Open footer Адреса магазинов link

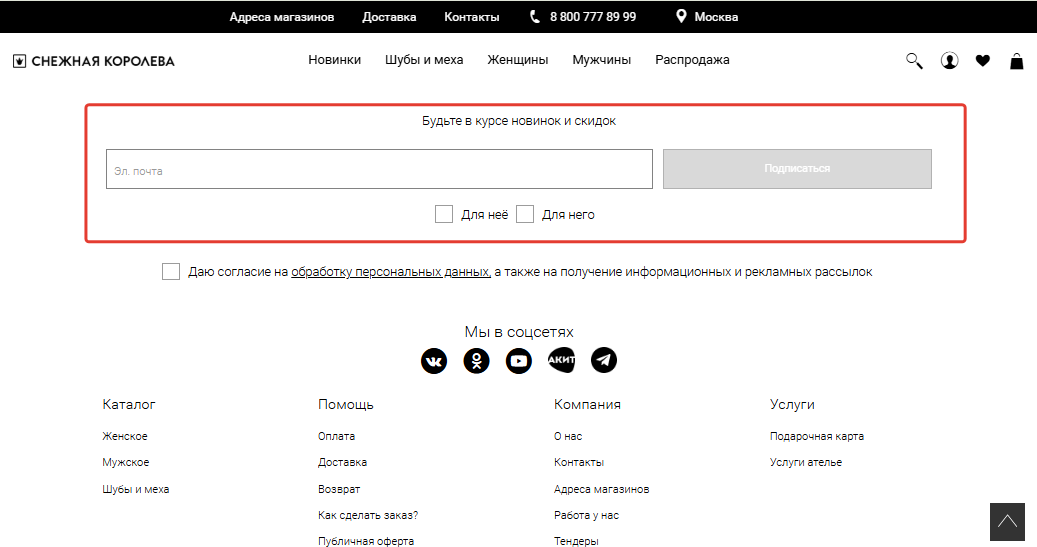(602, 489)
